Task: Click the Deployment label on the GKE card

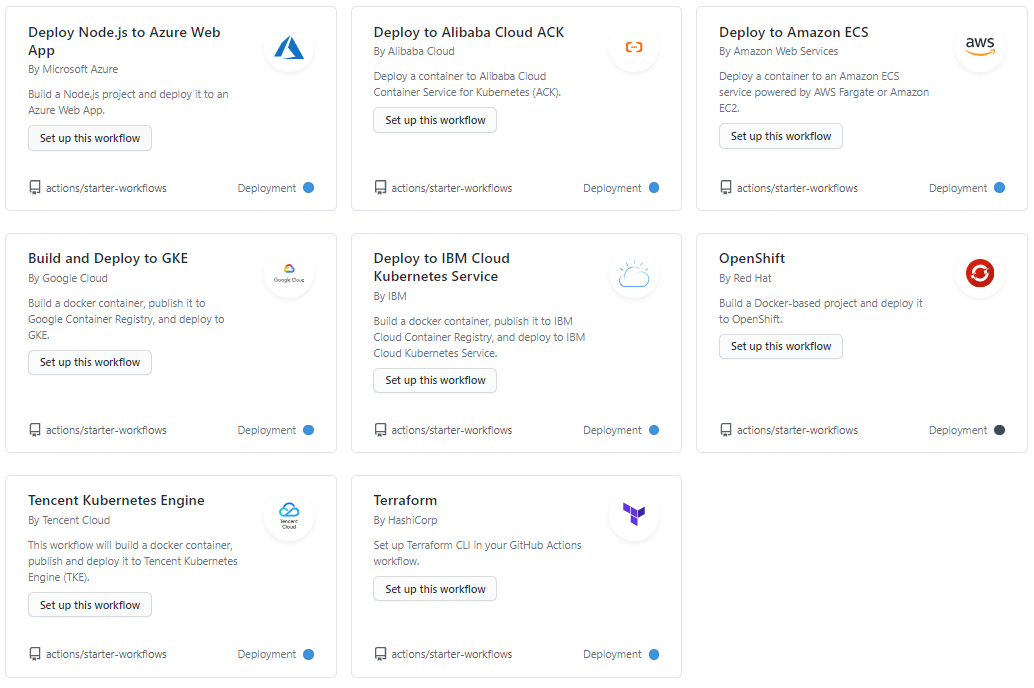Action: (x=267, y=430)
